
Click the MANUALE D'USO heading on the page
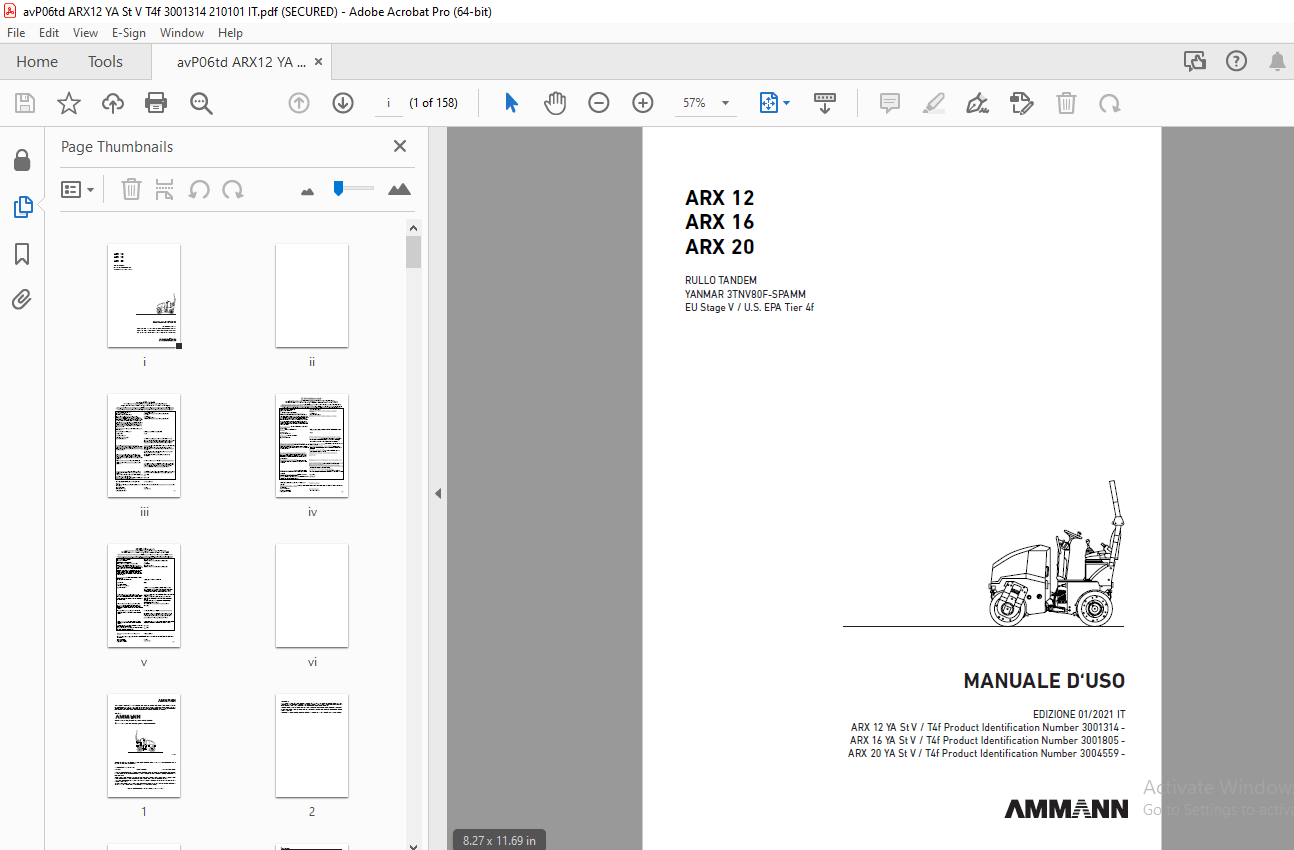(x=1044, y=681)
